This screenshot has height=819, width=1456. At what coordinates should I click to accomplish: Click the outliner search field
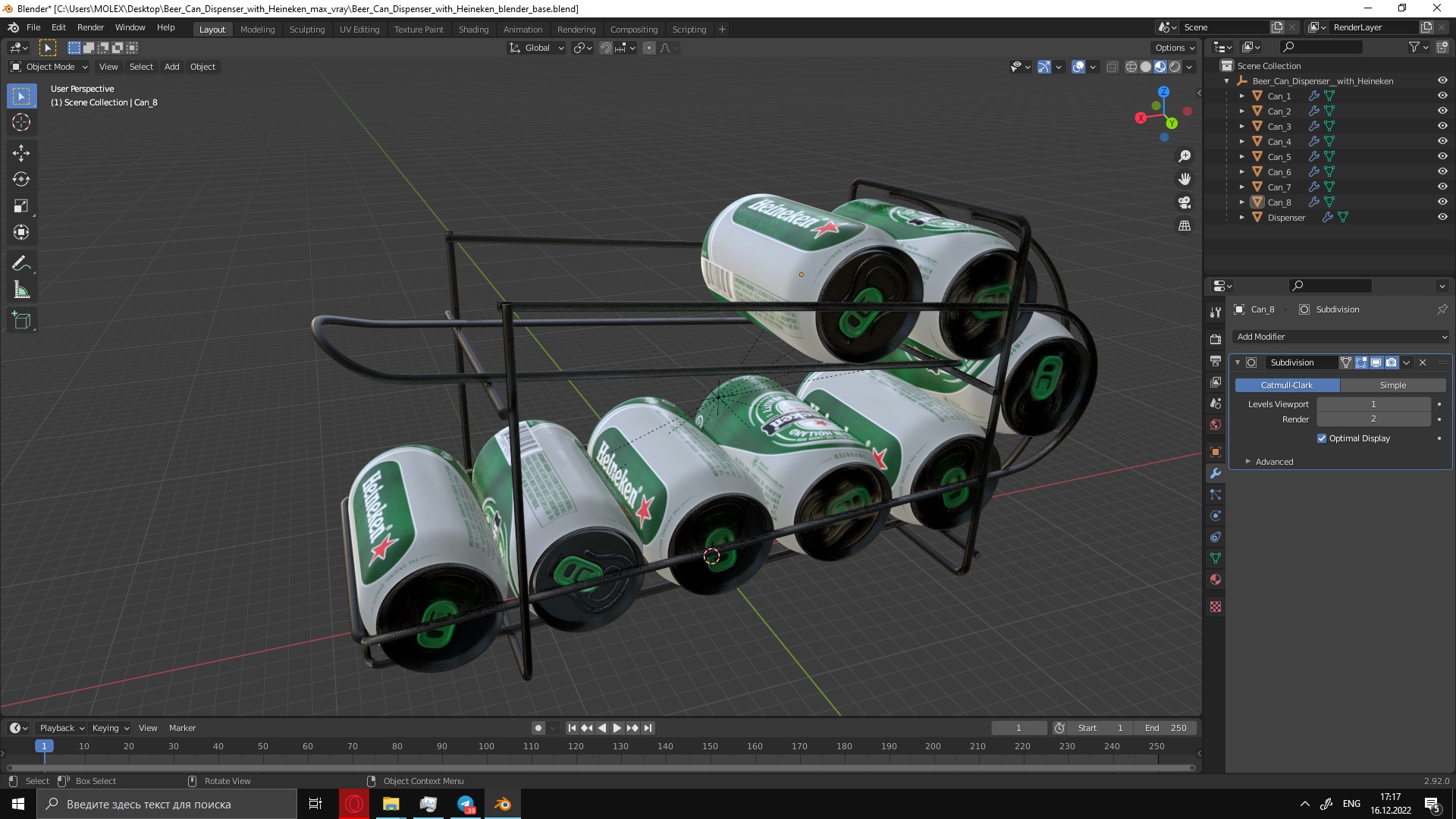[x=1320, y=48]
